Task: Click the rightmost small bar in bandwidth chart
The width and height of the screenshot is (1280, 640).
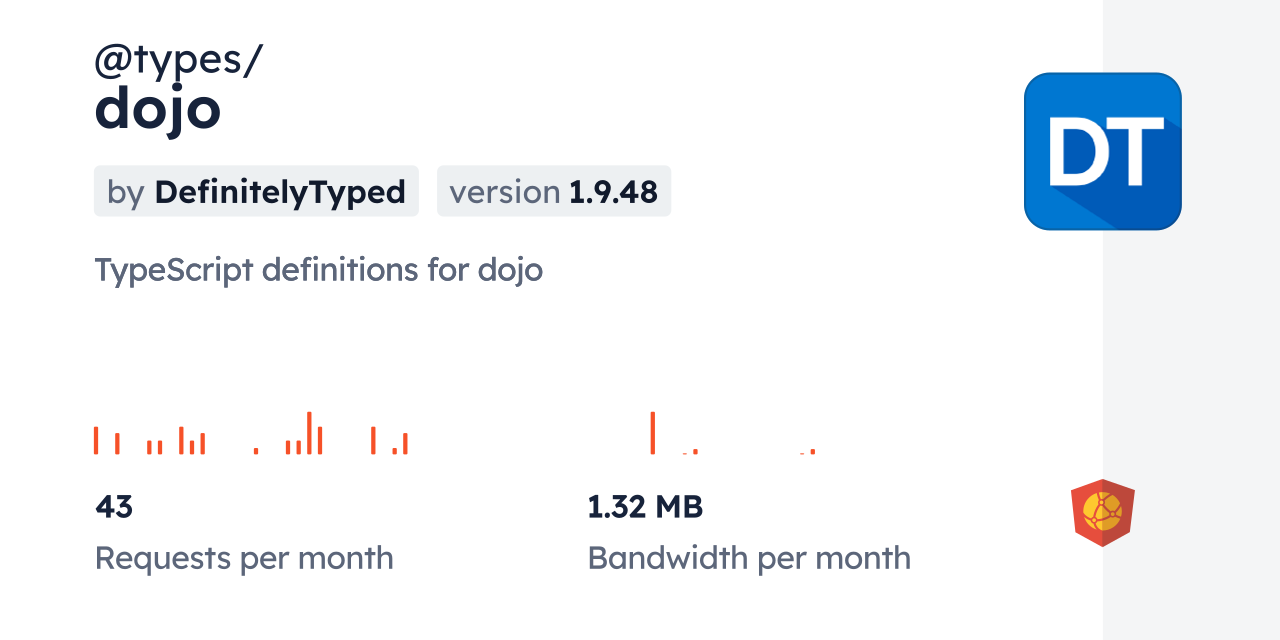Action: coord(812,451)
